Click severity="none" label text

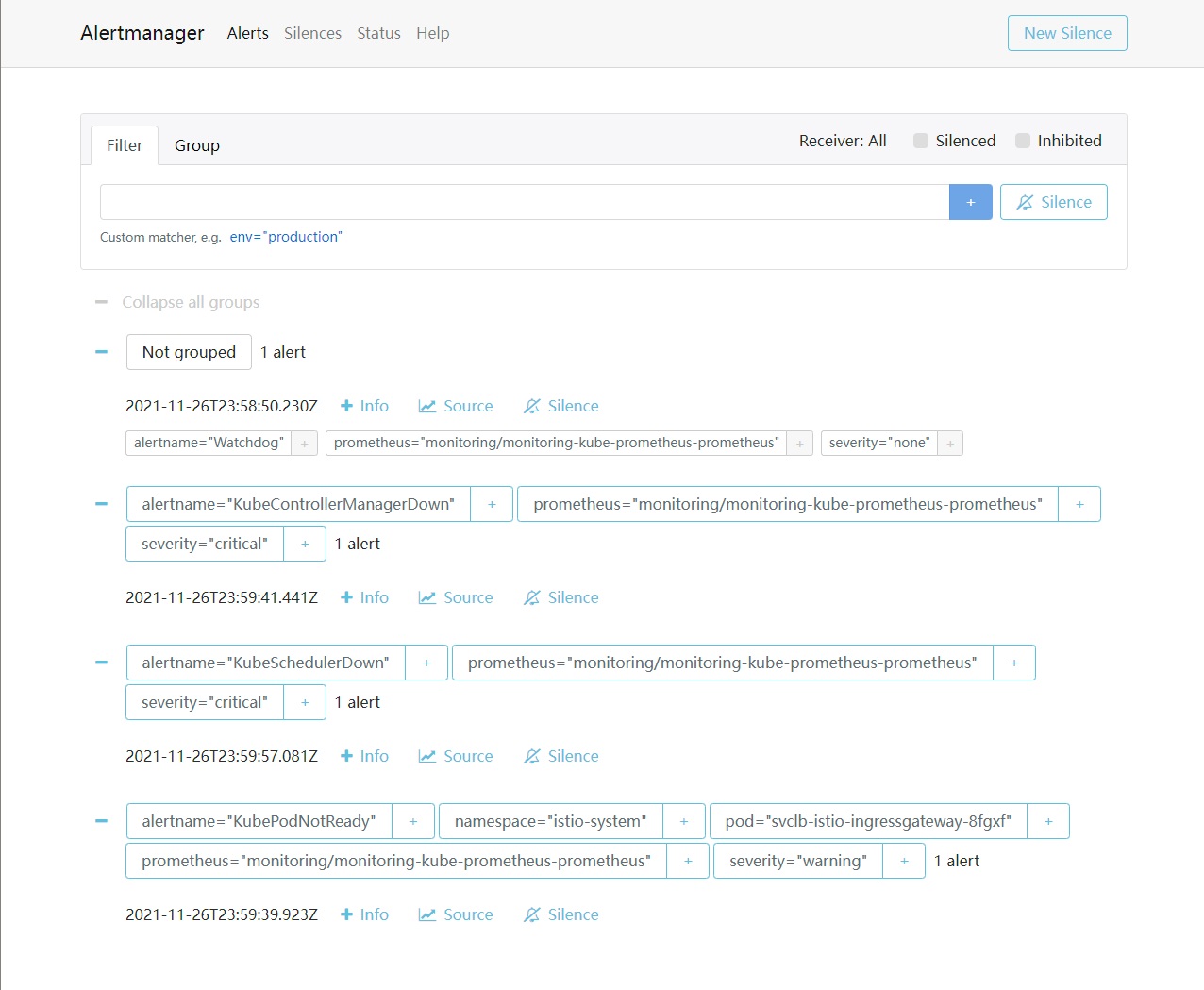click(x=879, y=443)
